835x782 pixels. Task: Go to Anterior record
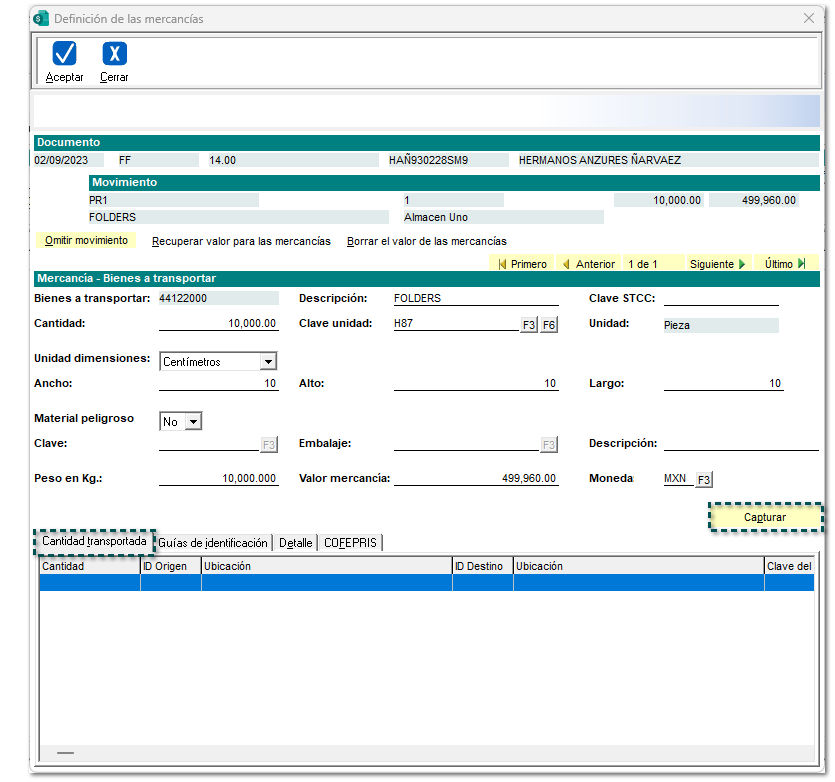click(588, 264)
